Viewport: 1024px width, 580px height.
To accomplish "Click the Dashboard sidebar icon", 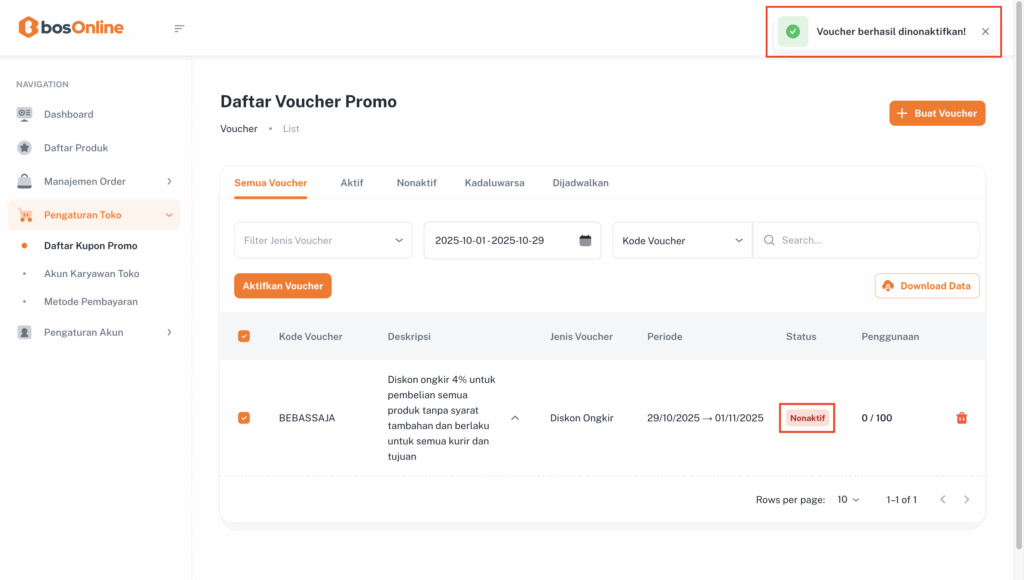I will [x=25, y=114].
